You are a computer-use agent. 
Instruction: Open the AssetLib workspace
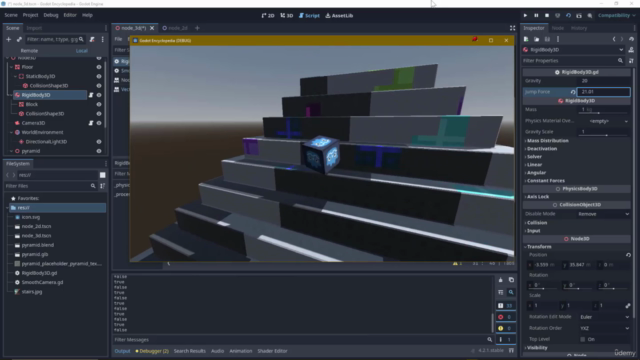339,16
